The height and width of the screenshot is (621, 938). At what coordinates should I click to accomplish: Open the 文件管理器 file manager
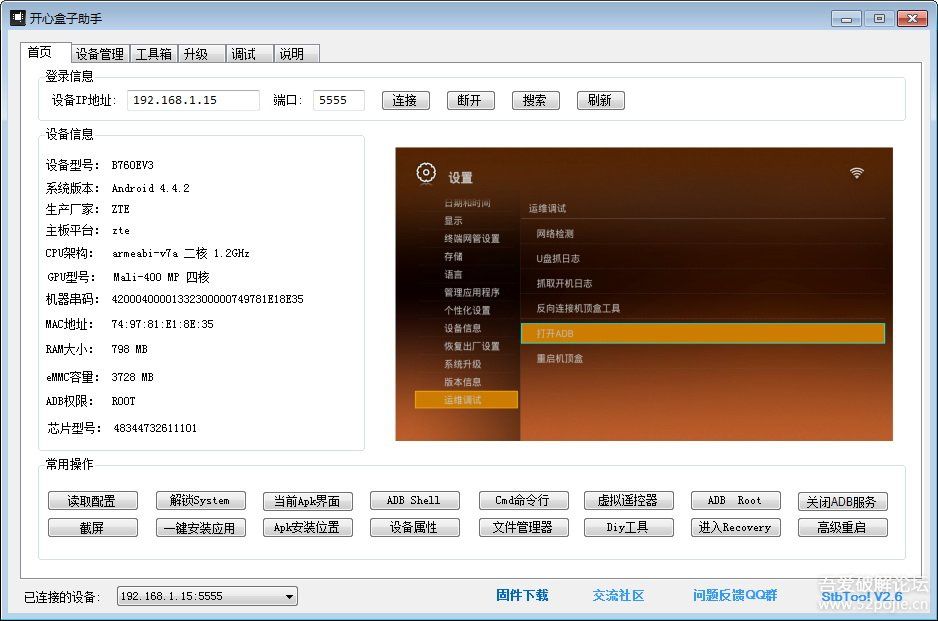(522, 528)
